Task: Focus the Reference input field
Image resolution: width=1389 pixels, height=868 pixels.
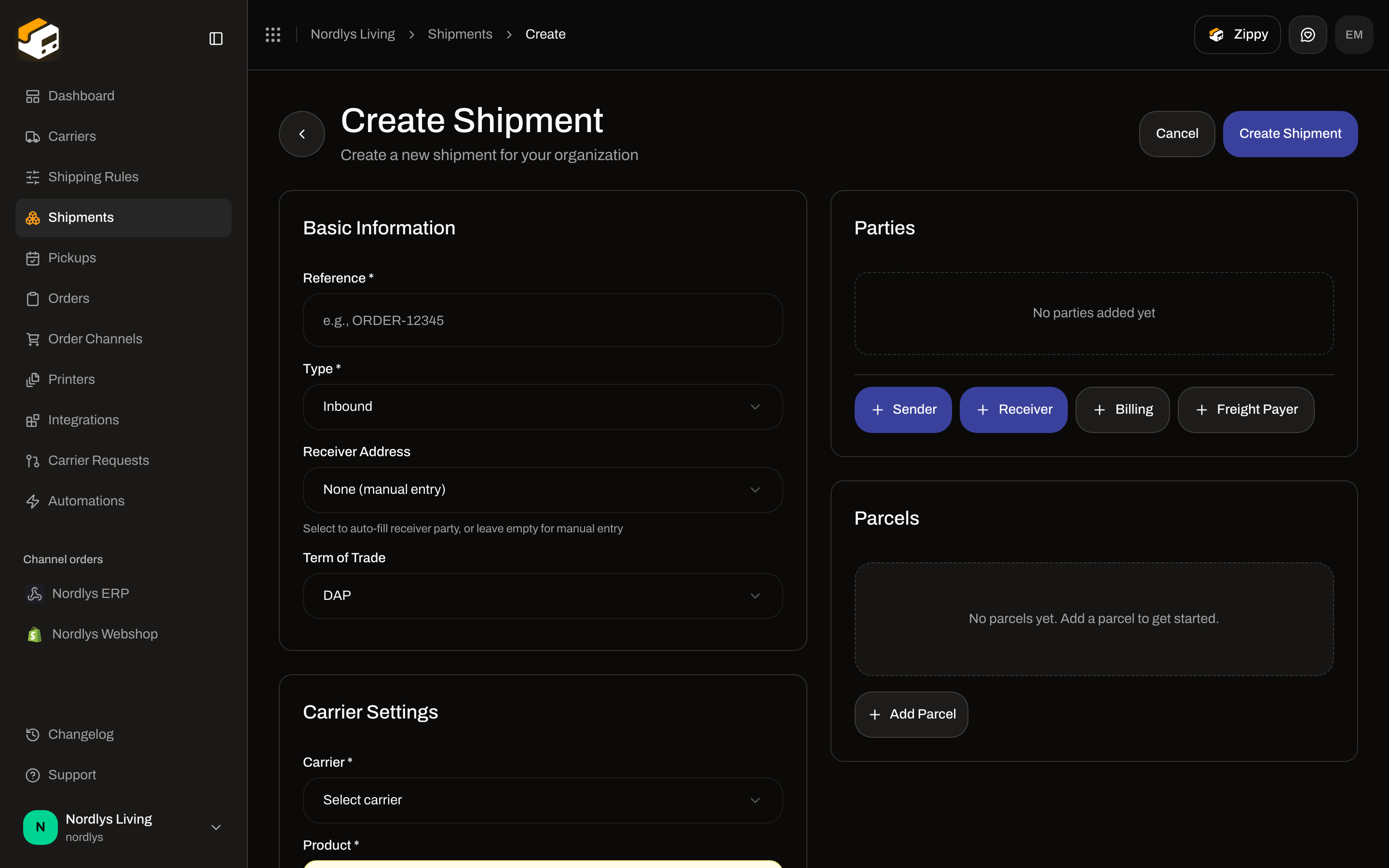Action: click(543, 320)
